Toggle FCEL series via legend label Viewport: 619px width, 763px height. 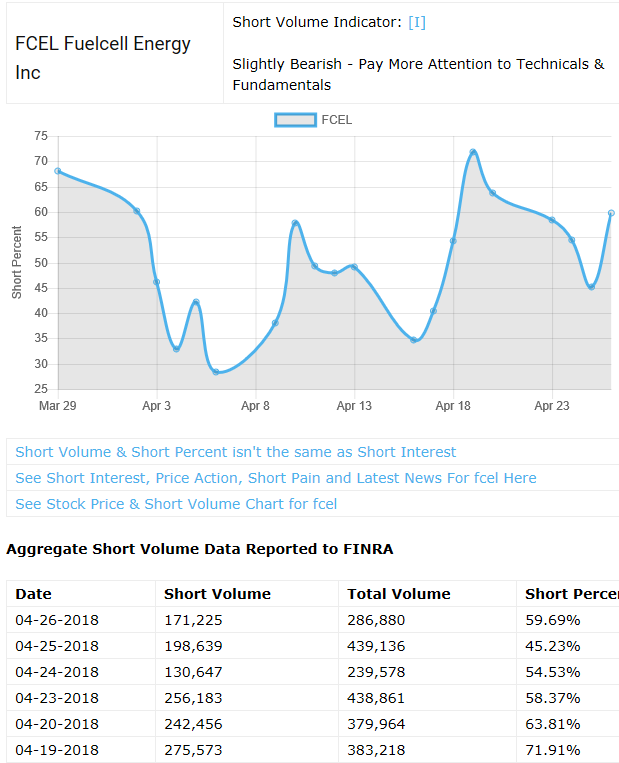337,120
